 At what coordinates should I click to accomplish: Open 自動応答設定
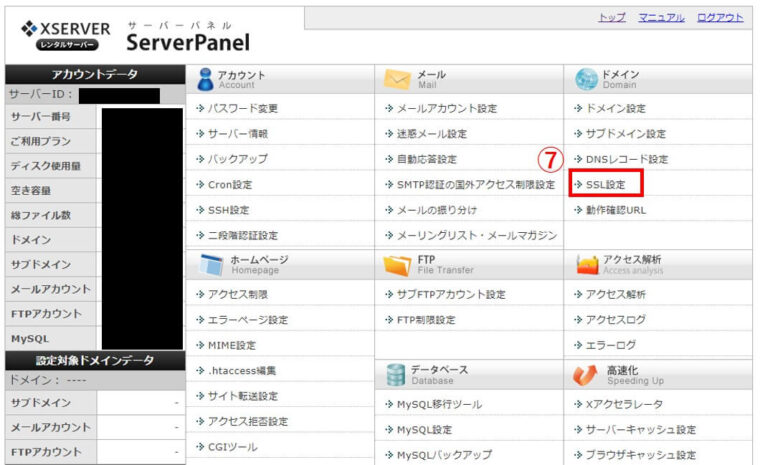tap(427, 159)
